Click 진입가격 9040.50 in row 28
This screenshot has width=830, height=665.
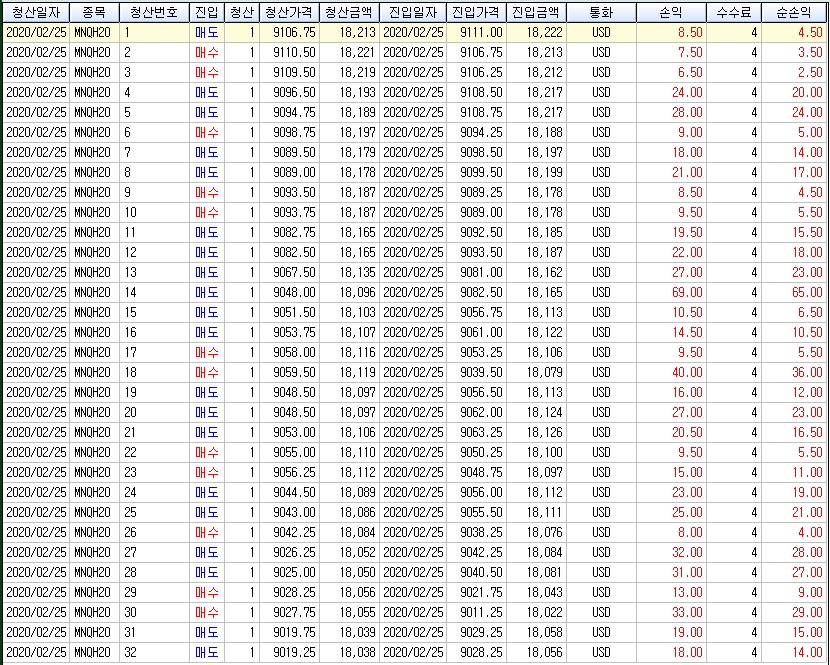click(481, 572)
